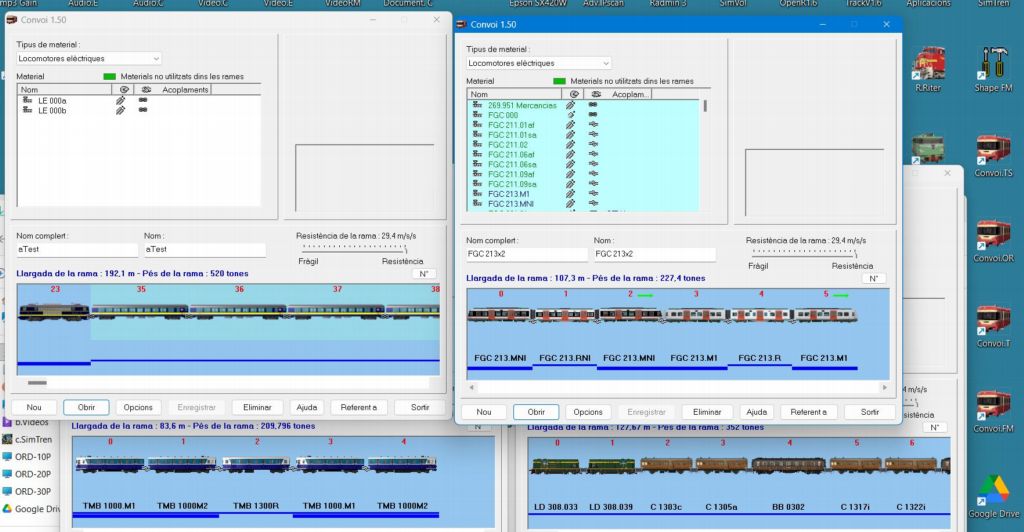Image resolution: width=1024 pixels, height=532 pixels.
Task: Click Ajuda button in aTest window
Action: point(306,407)
